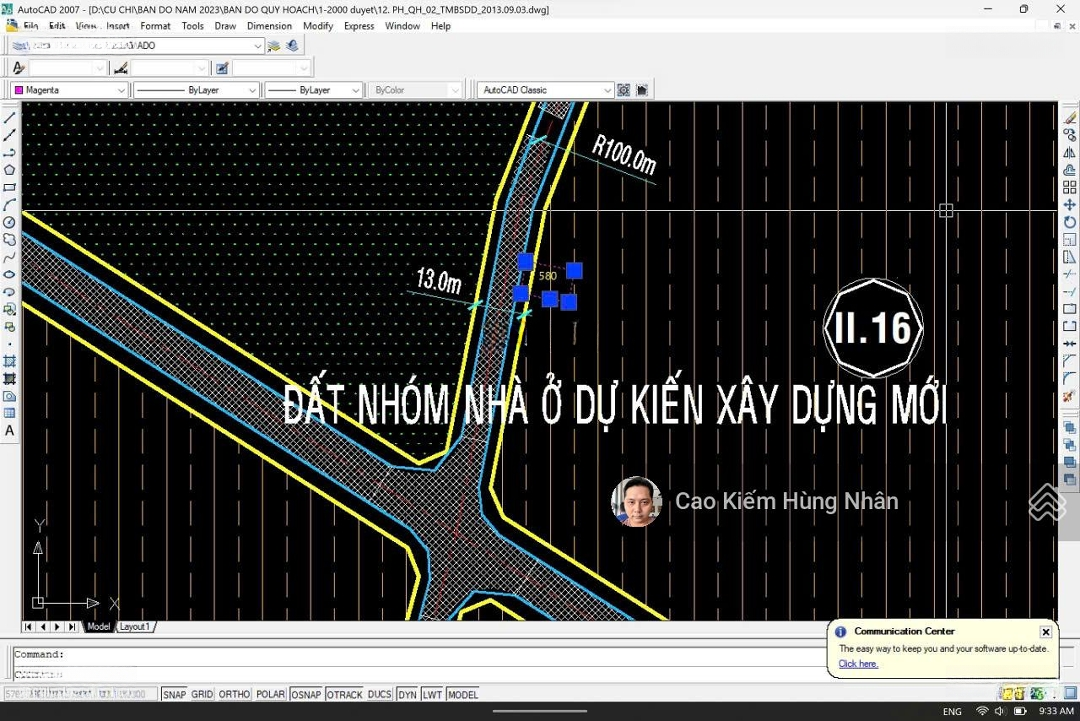Follow the 'Click here.' link

coord(858,664)
